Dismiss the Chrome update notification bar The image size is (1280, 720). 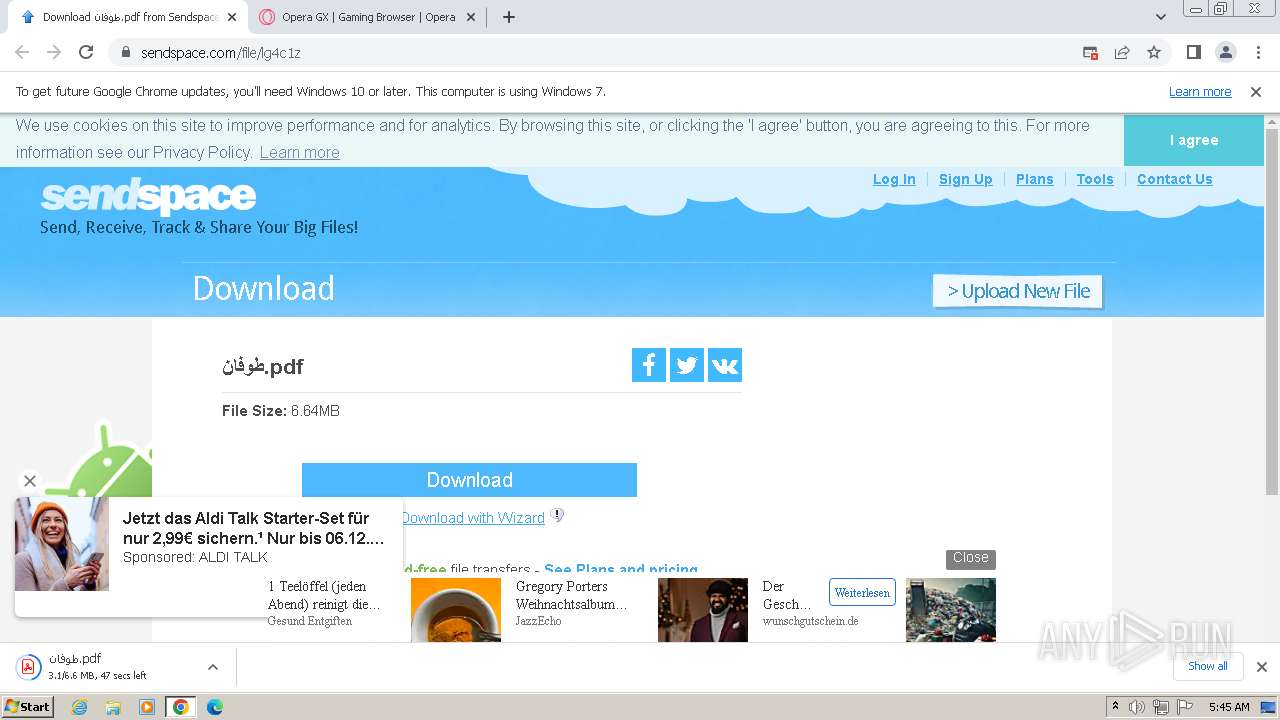[x=1256, y=92]
